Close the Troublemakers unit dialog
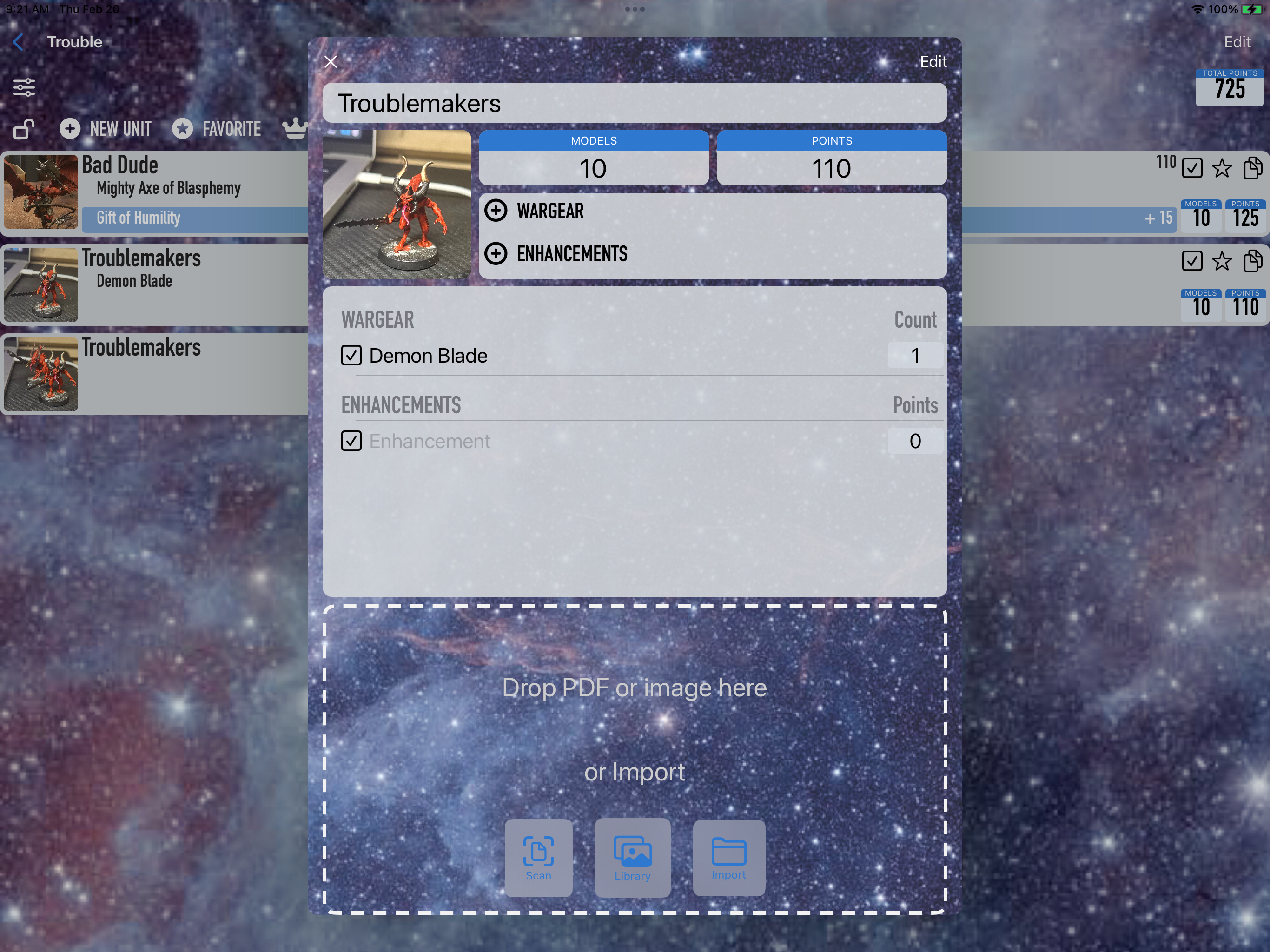Screen dimensions: 1270x952 [x=331, y=61]
